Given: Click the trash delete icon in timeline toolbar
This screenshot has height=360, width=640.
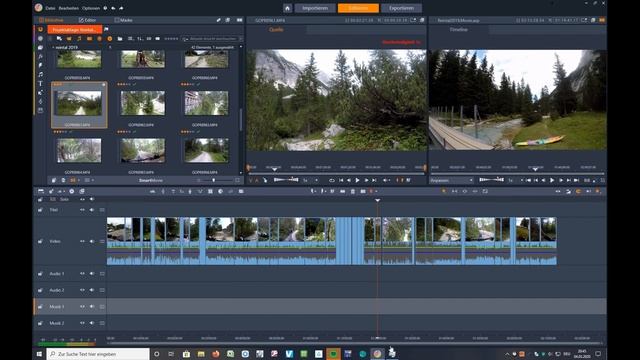Looking at the screenshot, I should (x=353, y=191).
